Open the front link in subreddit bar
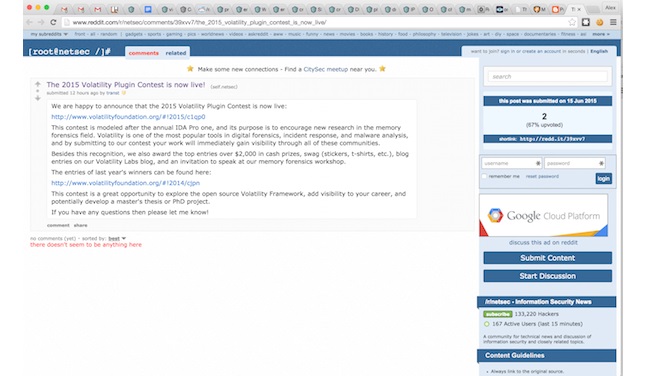The width and height of the screenshot is (650, 376). click(80, 34)
